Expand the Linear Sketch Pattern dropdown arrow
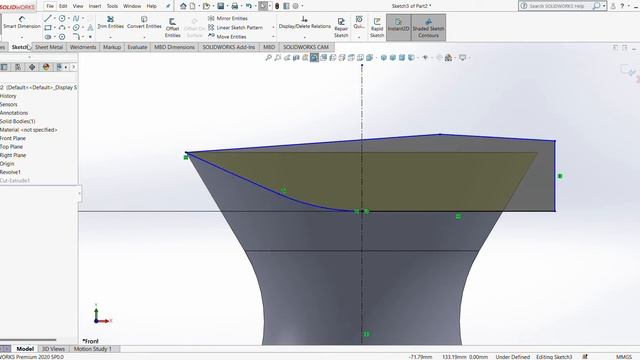This screenshot has width=640, height=360. pos(273,28)
